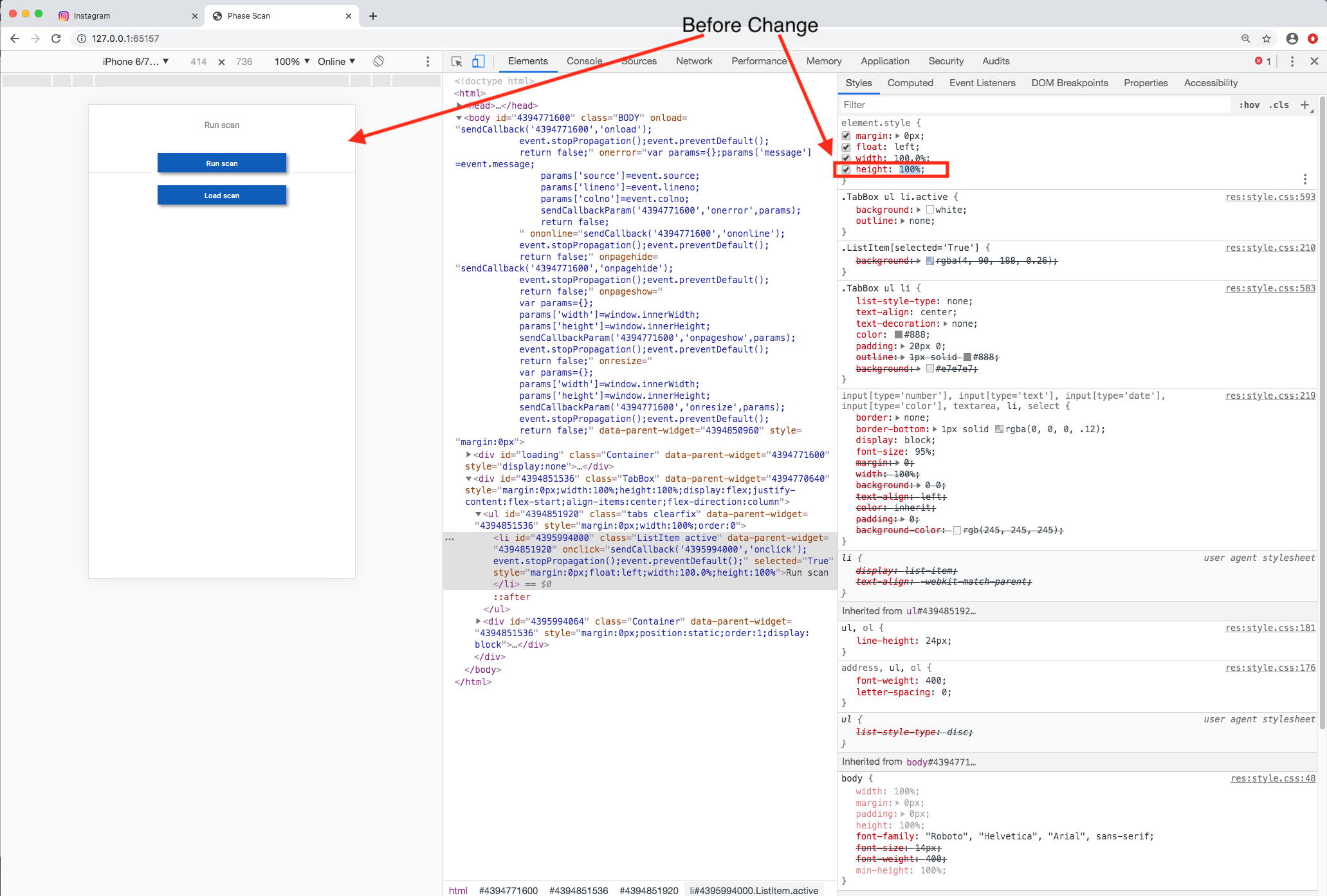Viewport: 1327px width, 896px height.
Task: Click the Run scan button
Action: pyautogui.click(x=221, y=163)
